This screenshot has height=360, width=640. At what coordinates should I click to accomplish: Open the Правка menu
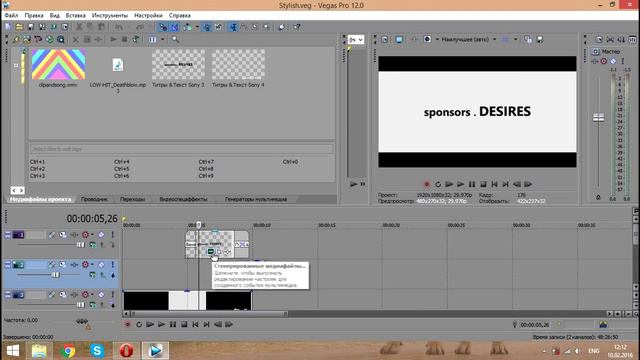[34, 16]
